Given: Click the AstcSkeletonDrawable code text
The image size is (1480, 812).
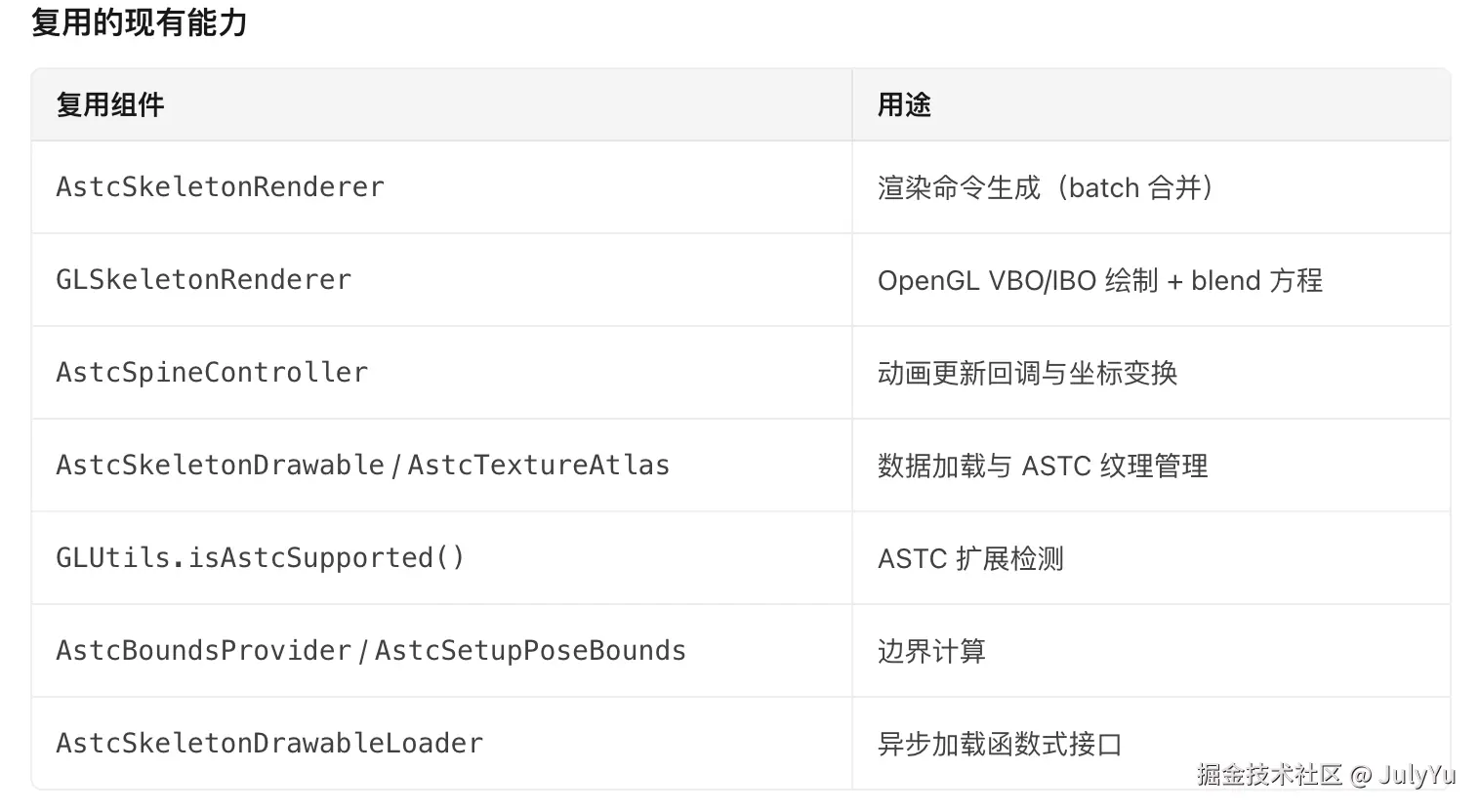Looking at the screenshot, I should (220, 465).
